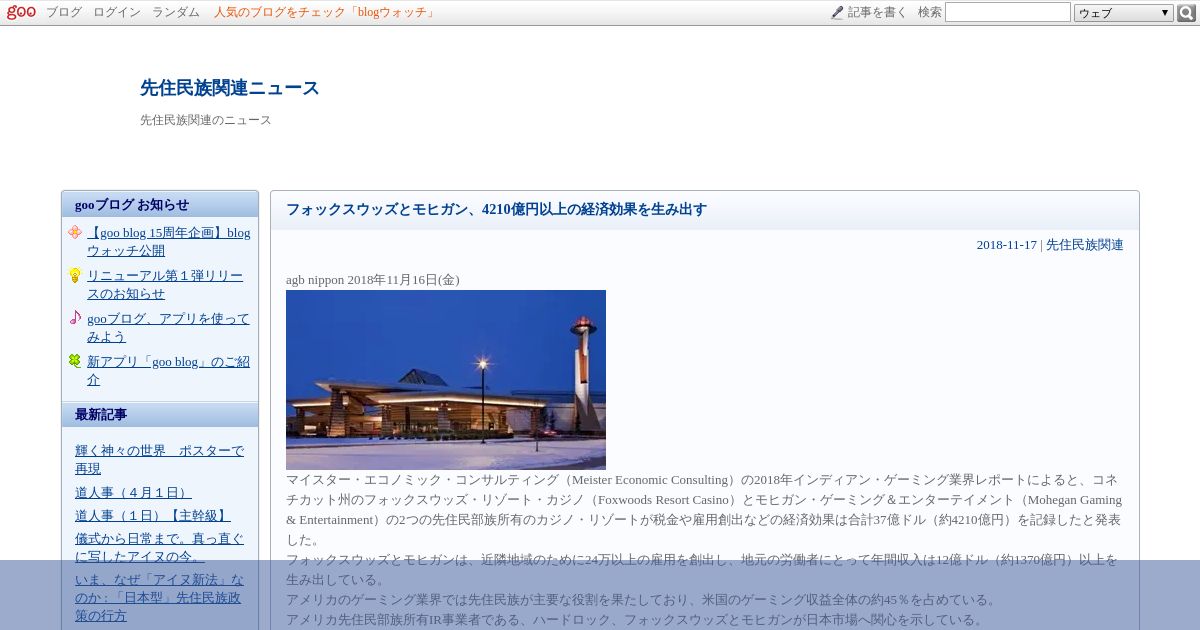Click clover icon beside new app notice
This screenshot has width=1200, height=630.
(x=75, y=361)
